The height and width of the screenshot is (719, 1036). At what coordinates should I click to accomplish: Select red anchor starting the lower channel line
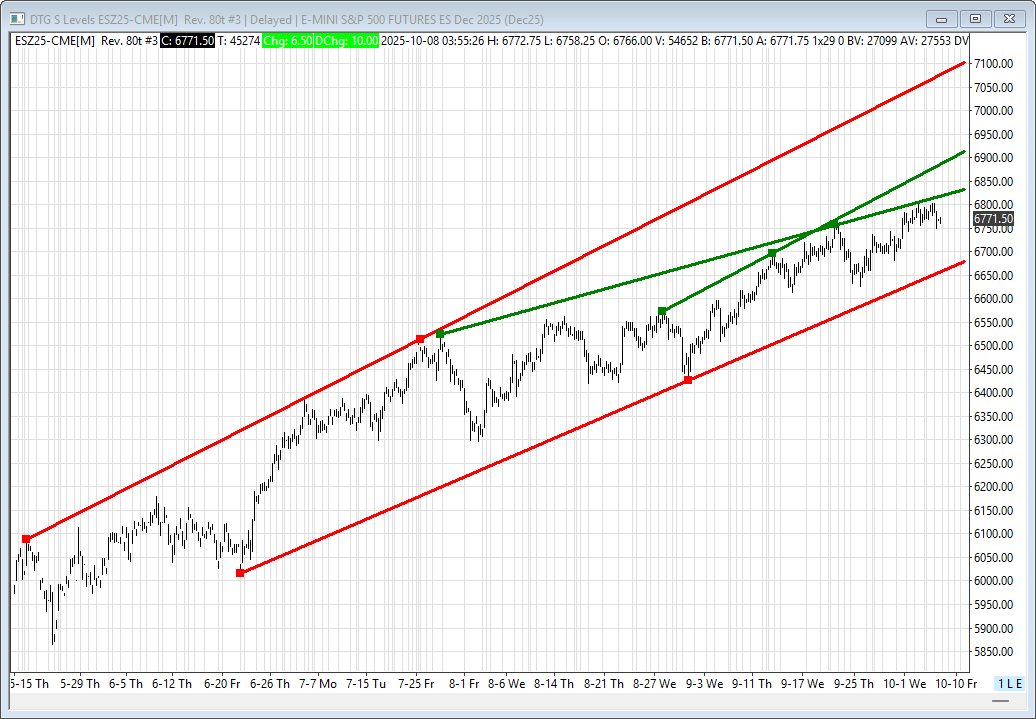(240, 573)
